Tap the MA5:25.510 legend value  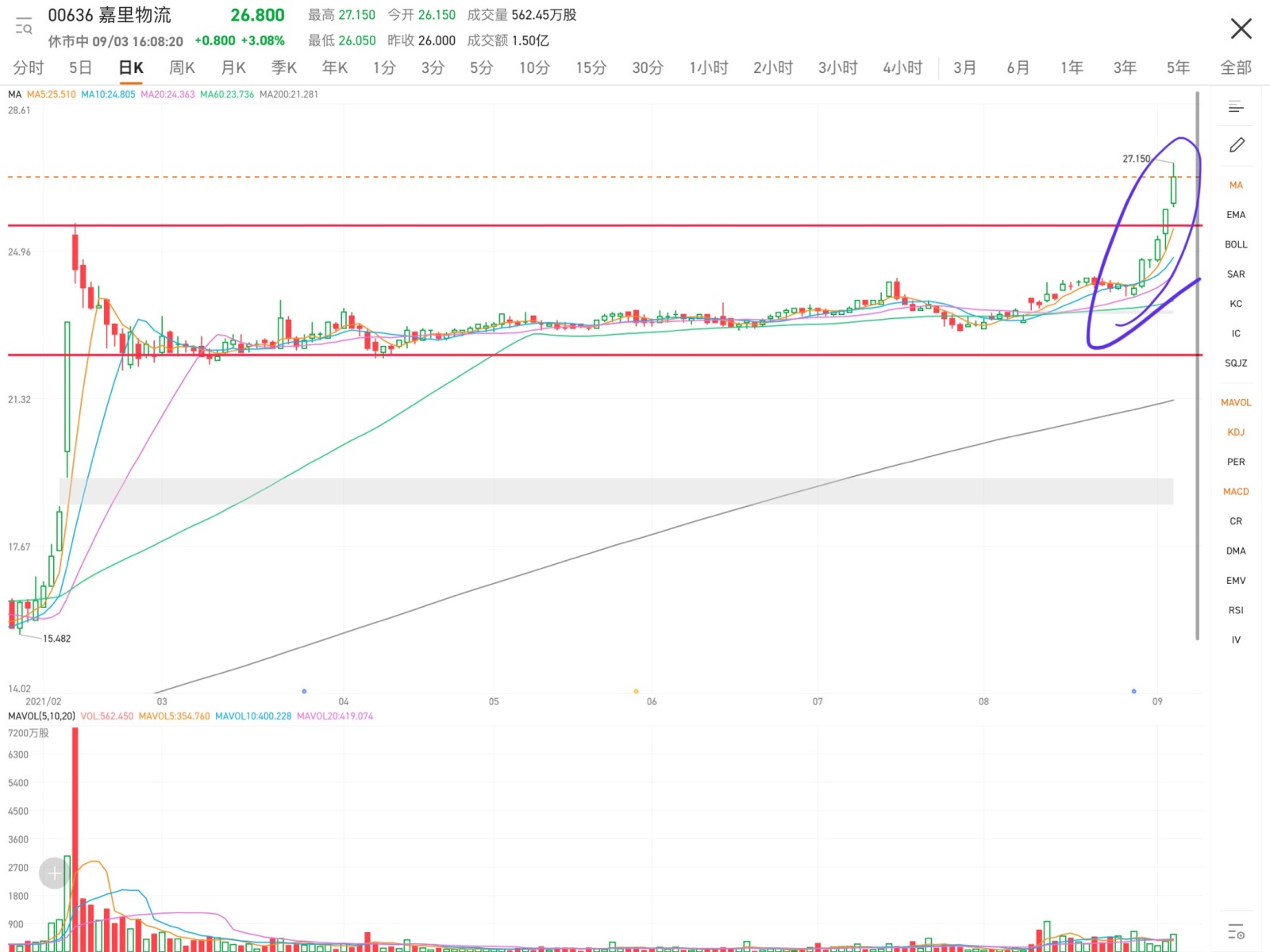pyautogui.click(x=52, y=94)
